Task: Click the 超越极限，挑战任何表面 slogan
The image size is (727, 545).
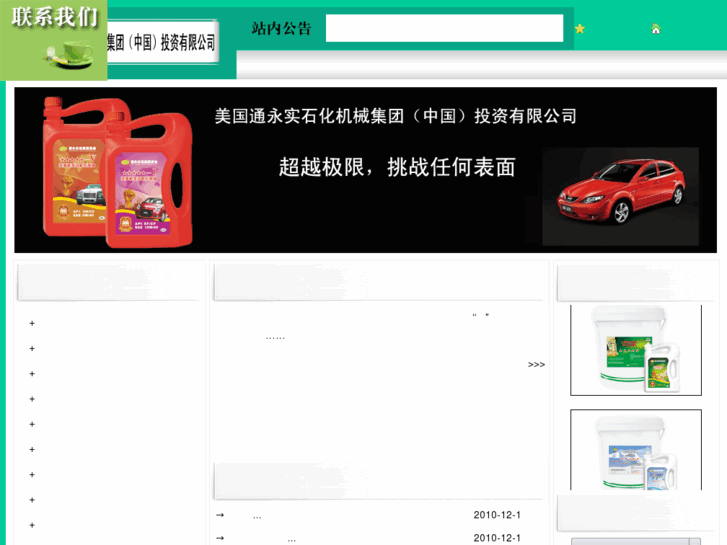Action: pos(397,167)
